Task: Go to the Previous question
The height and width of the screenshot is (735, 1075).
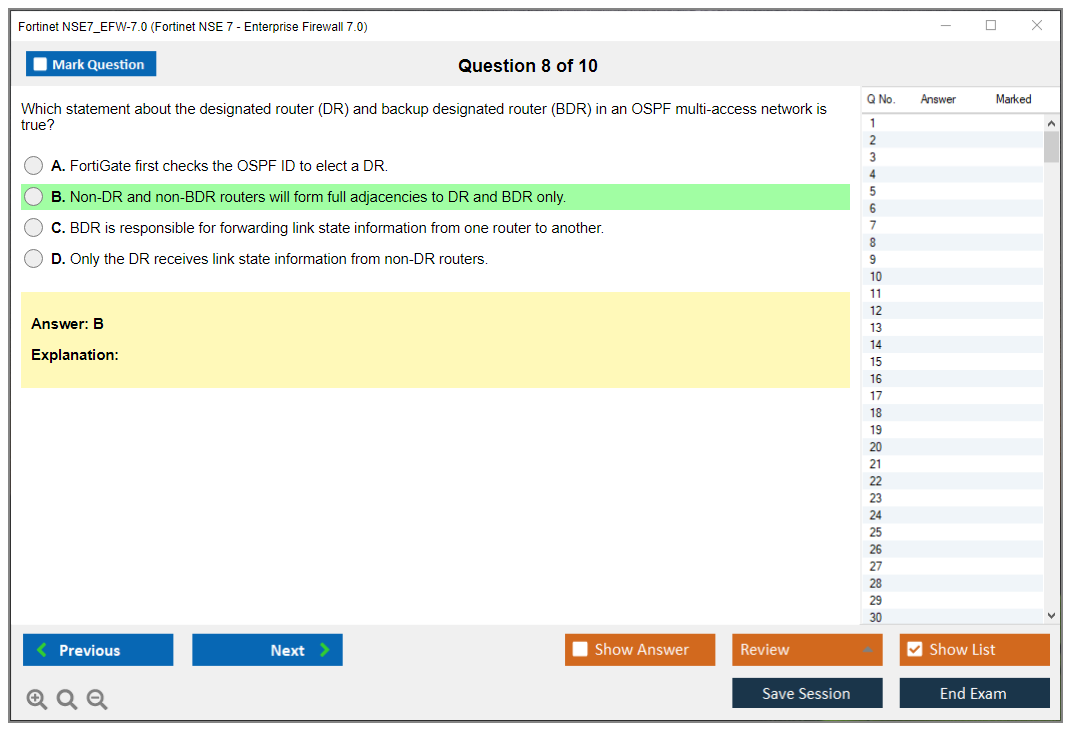Action: pos(98,650)
